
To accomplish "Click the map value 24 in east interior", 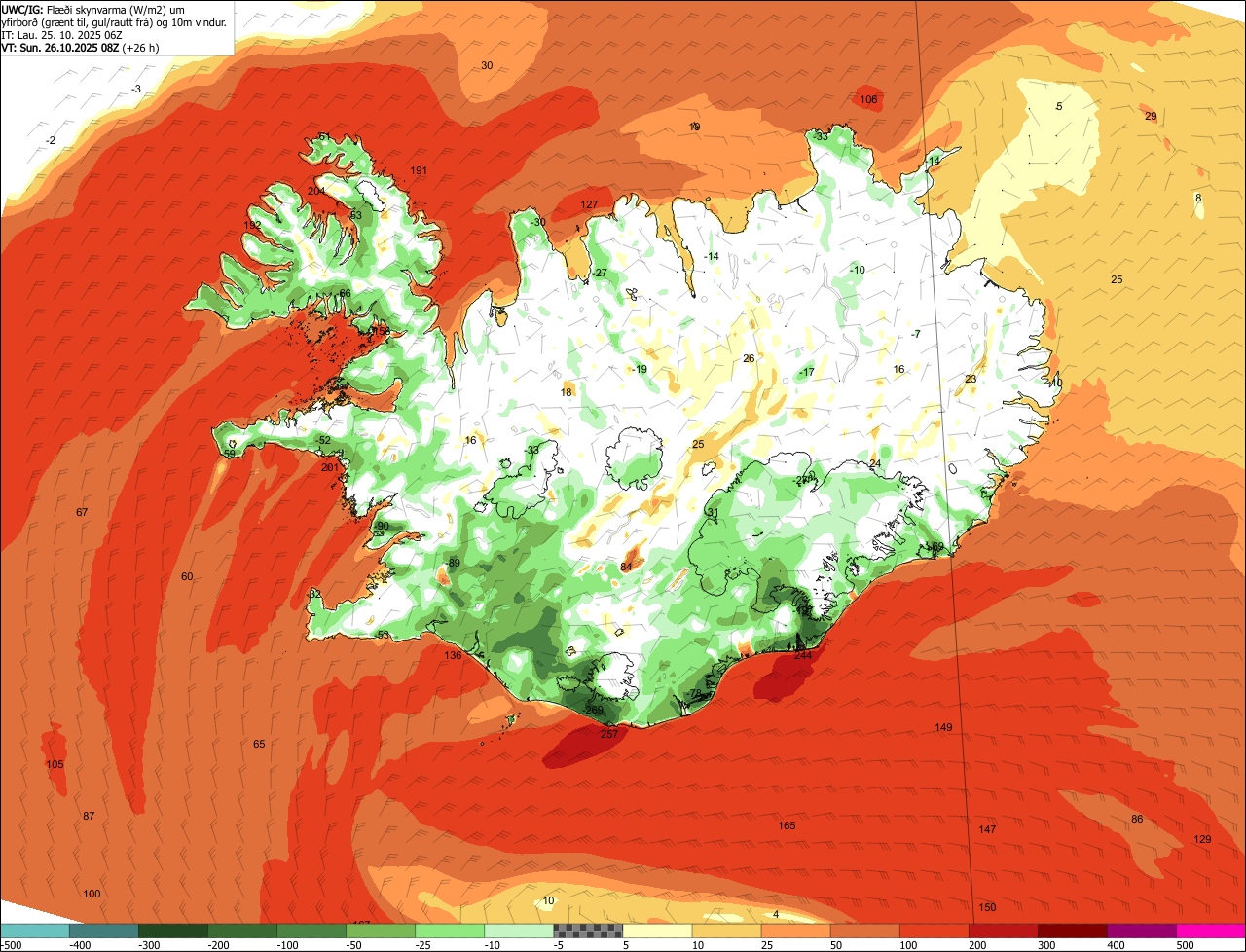I will (874, 463).
